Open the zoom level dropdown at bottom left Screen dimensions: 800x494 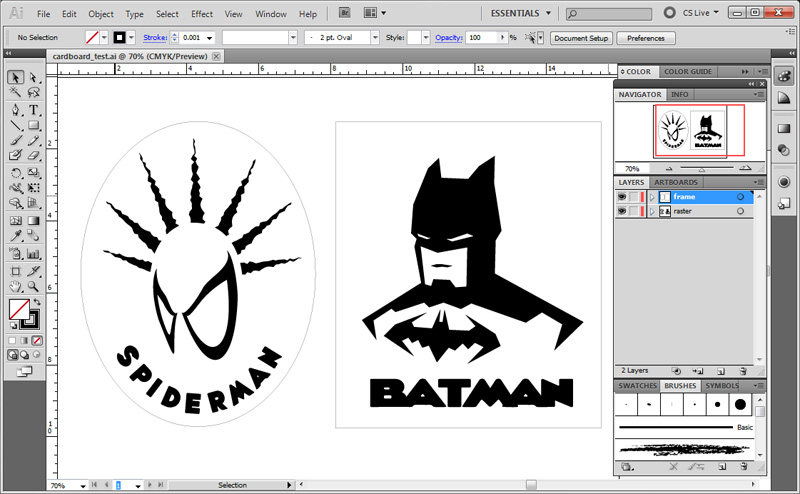point(83,486)
